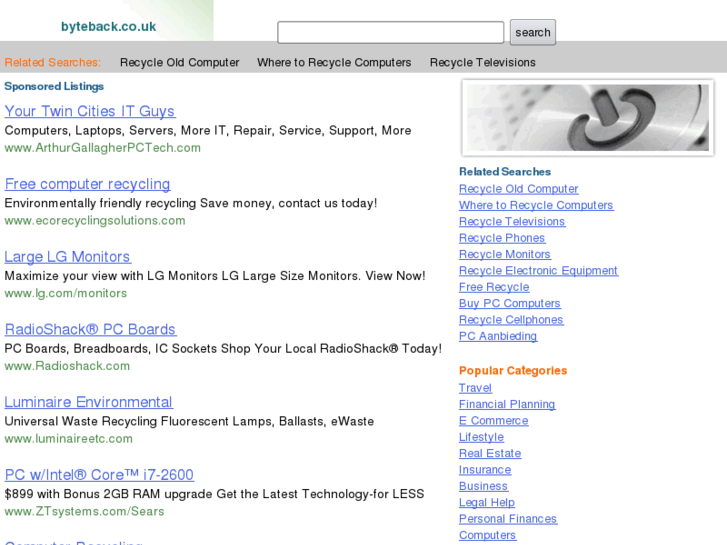Screen dimensions: 727x545
Task: Click the 'PC Boards, Breadboards, IC Sockets' description
Action: point(223,349)
